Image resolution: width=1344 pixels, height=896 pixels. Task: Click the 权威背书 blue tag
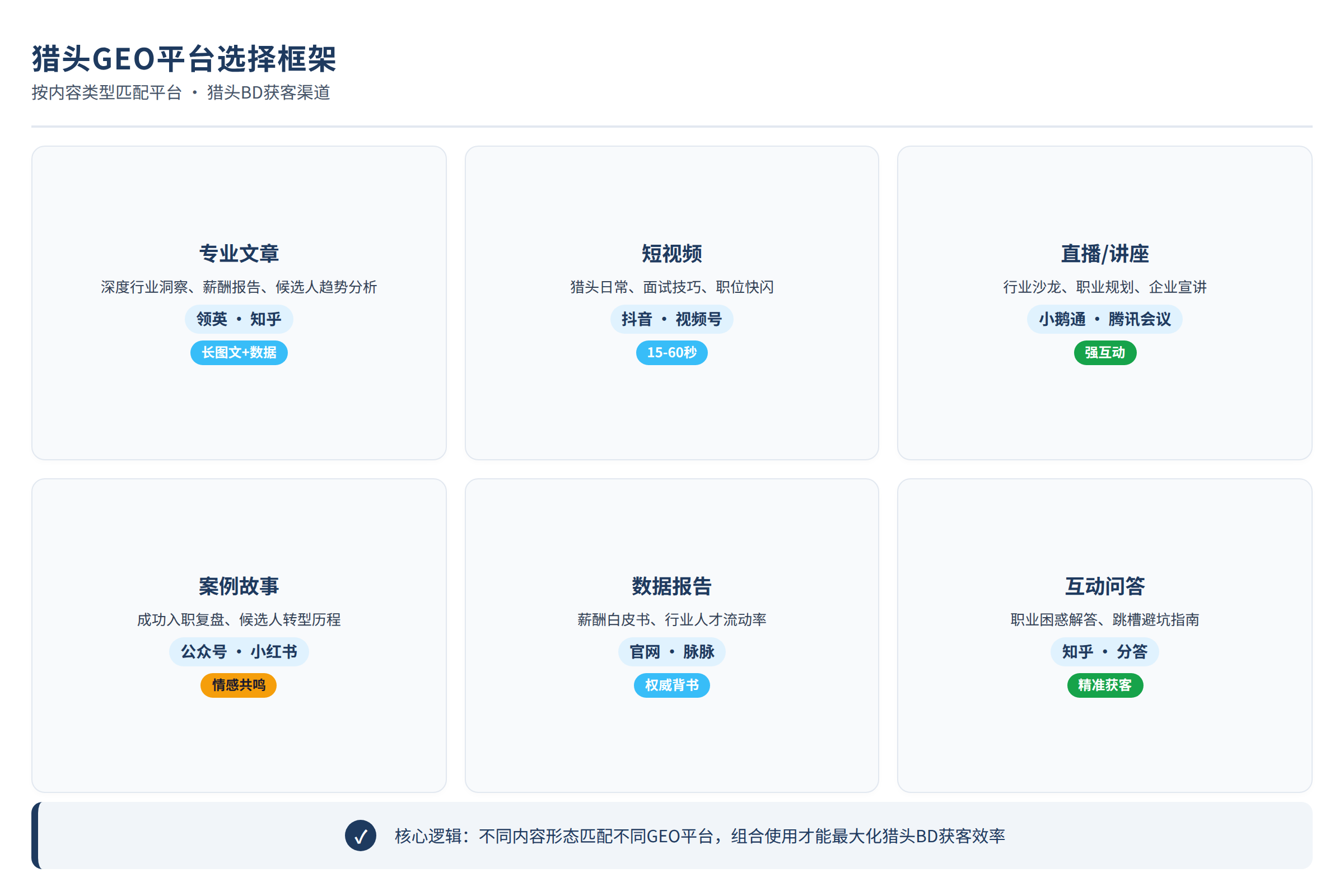pyautogui.click(x=671, y=685)
